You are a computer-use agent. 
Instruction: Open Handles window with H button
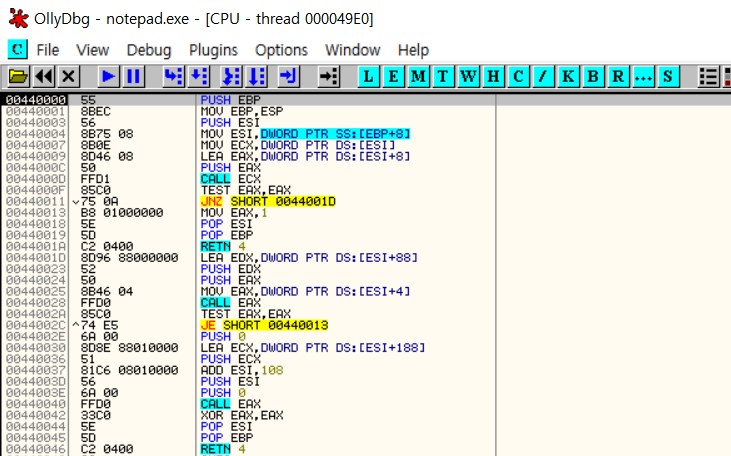493,76
